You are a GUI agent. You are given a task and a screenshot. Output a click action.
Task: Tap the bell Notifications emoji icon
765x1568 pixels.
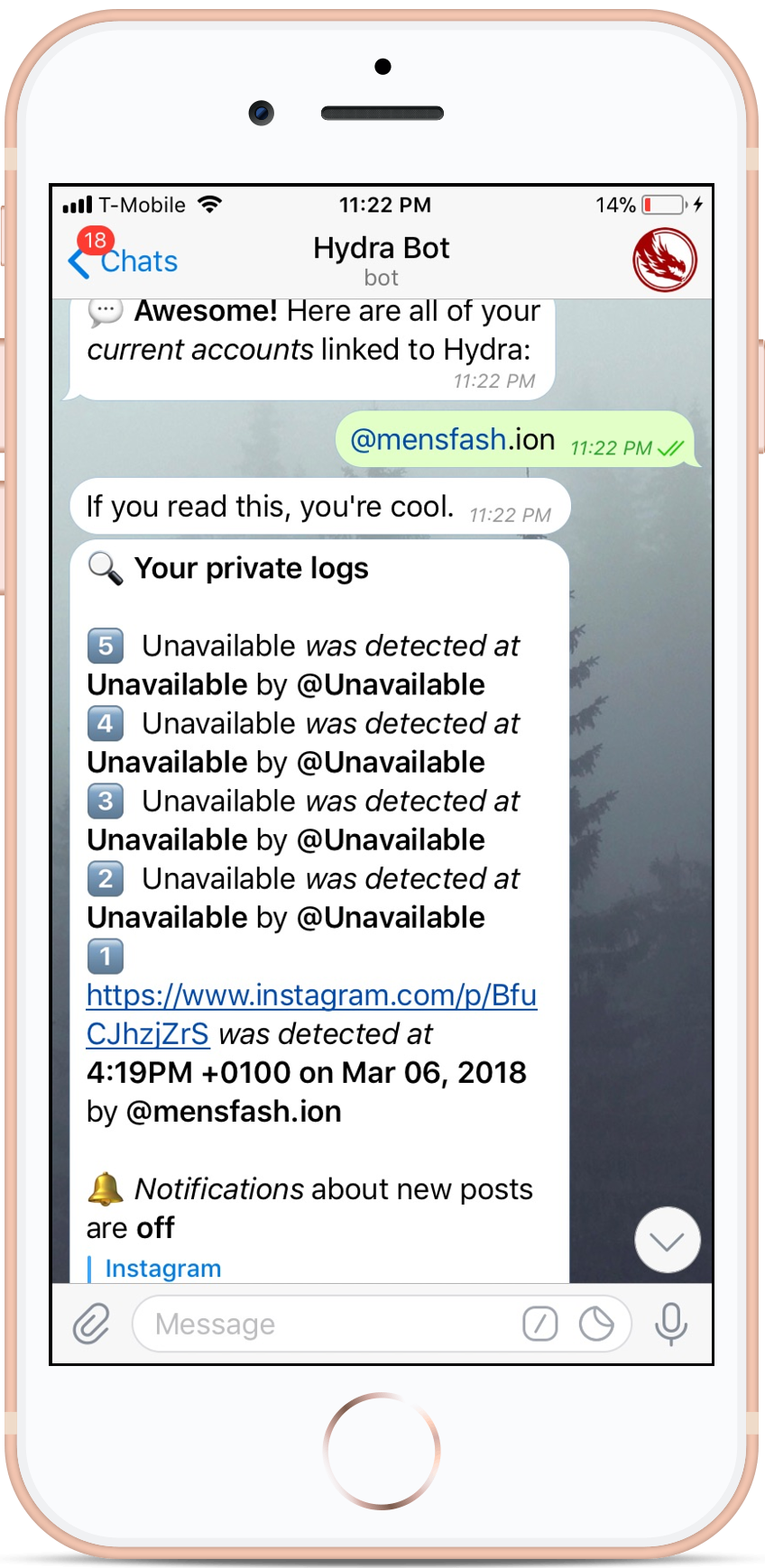click(106, 1188)
